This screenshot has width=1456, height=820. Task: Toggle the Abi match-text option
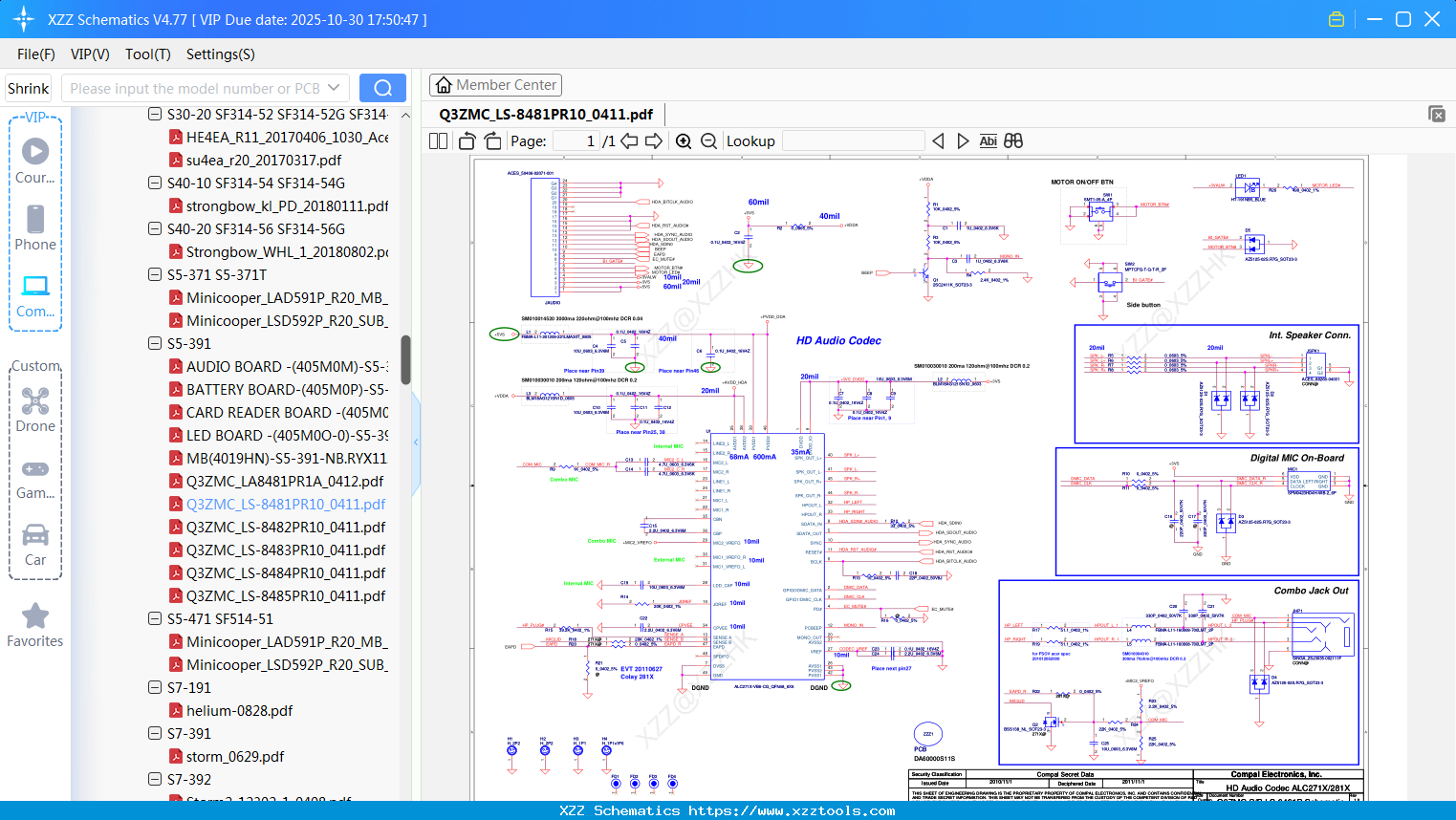[988, 141]
